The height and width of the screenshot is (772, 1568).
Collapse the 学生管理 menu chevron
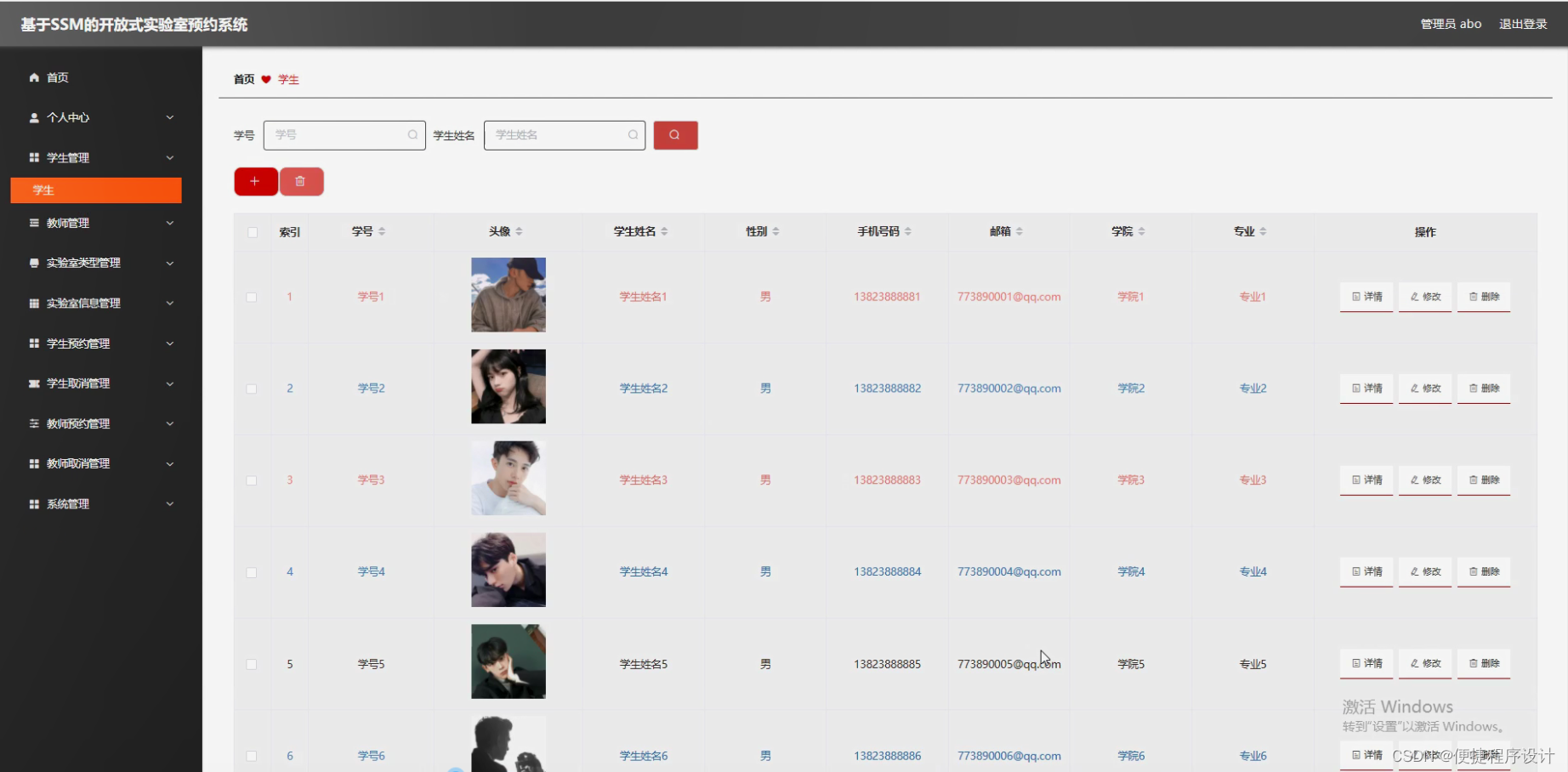point(170,157)
